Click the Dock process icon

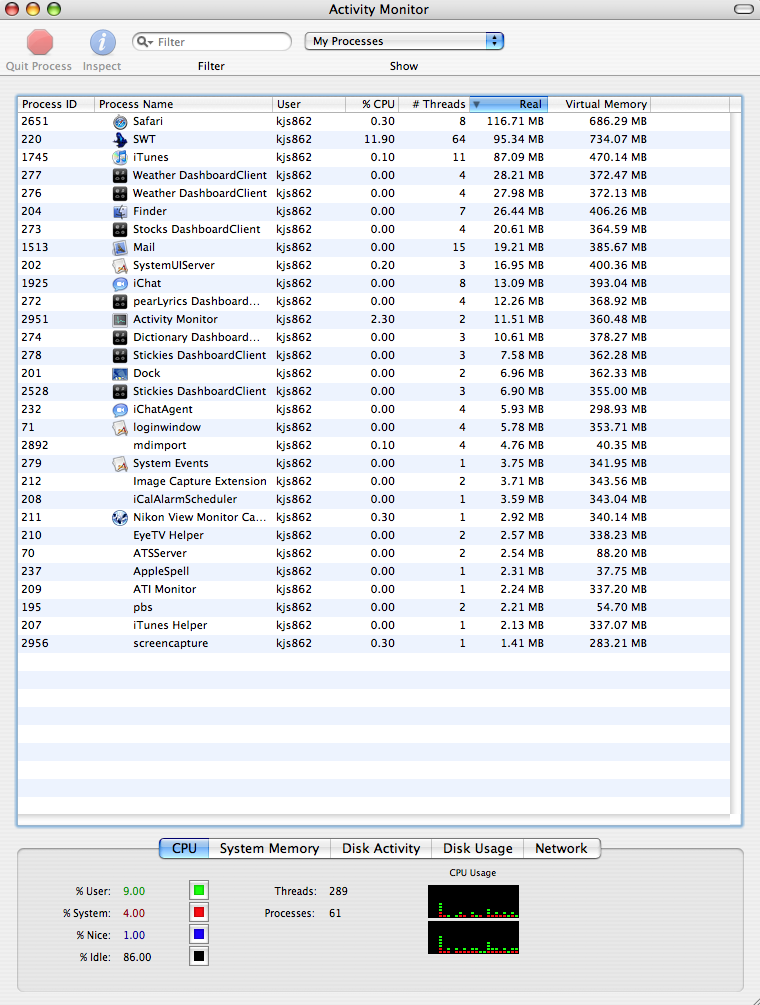[120, 373]
